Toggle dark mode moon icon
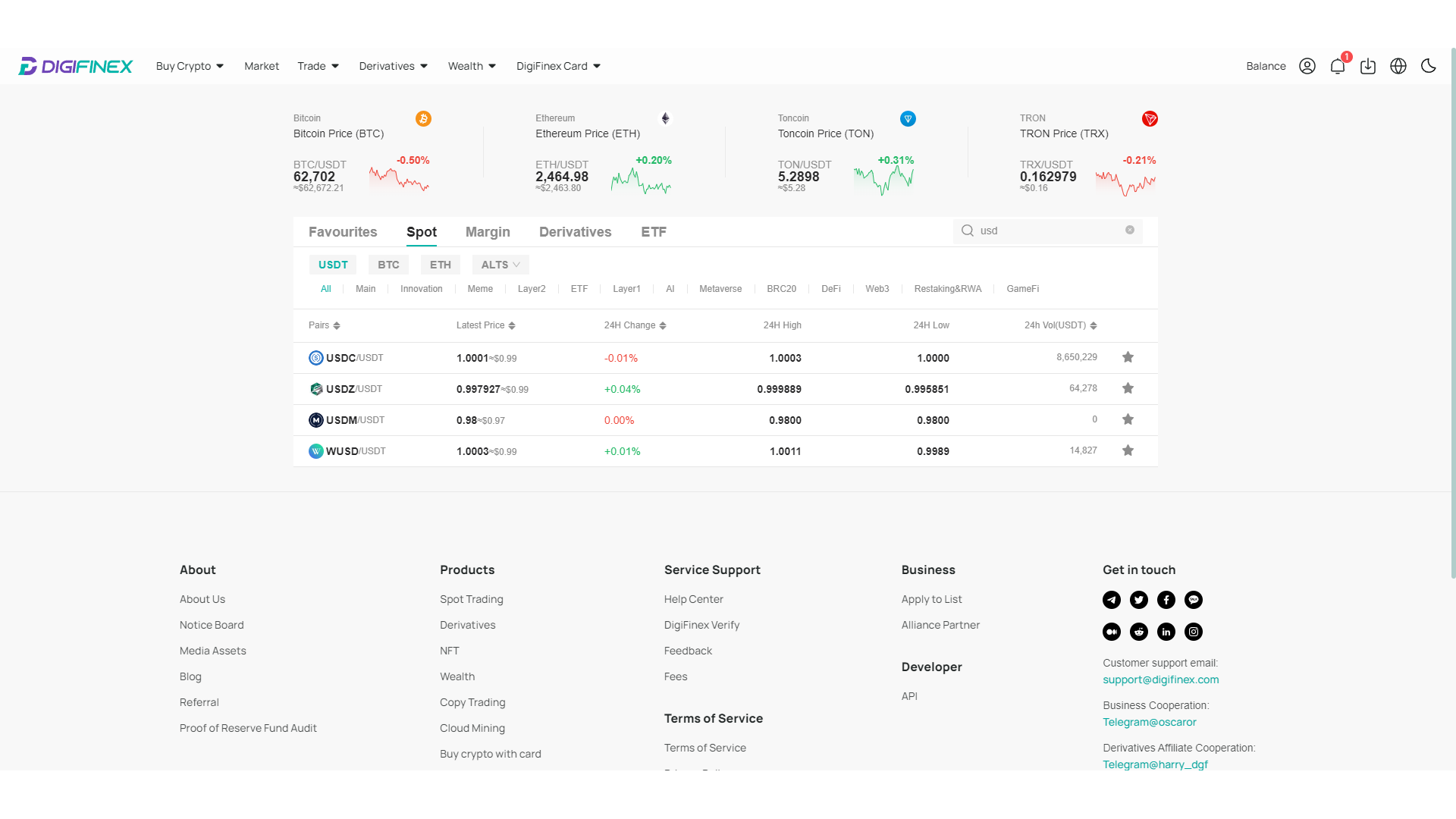 click(1429, 66)
